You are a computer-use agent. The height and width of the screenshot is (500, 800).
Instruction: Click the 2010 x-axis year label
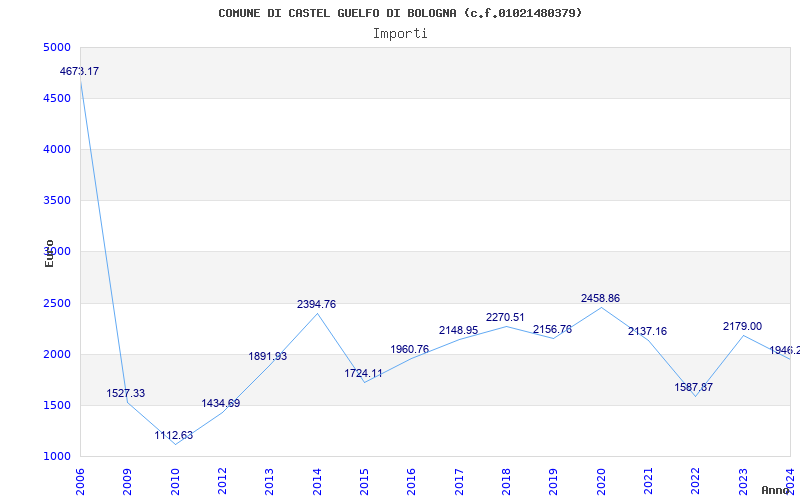[175, 482]
